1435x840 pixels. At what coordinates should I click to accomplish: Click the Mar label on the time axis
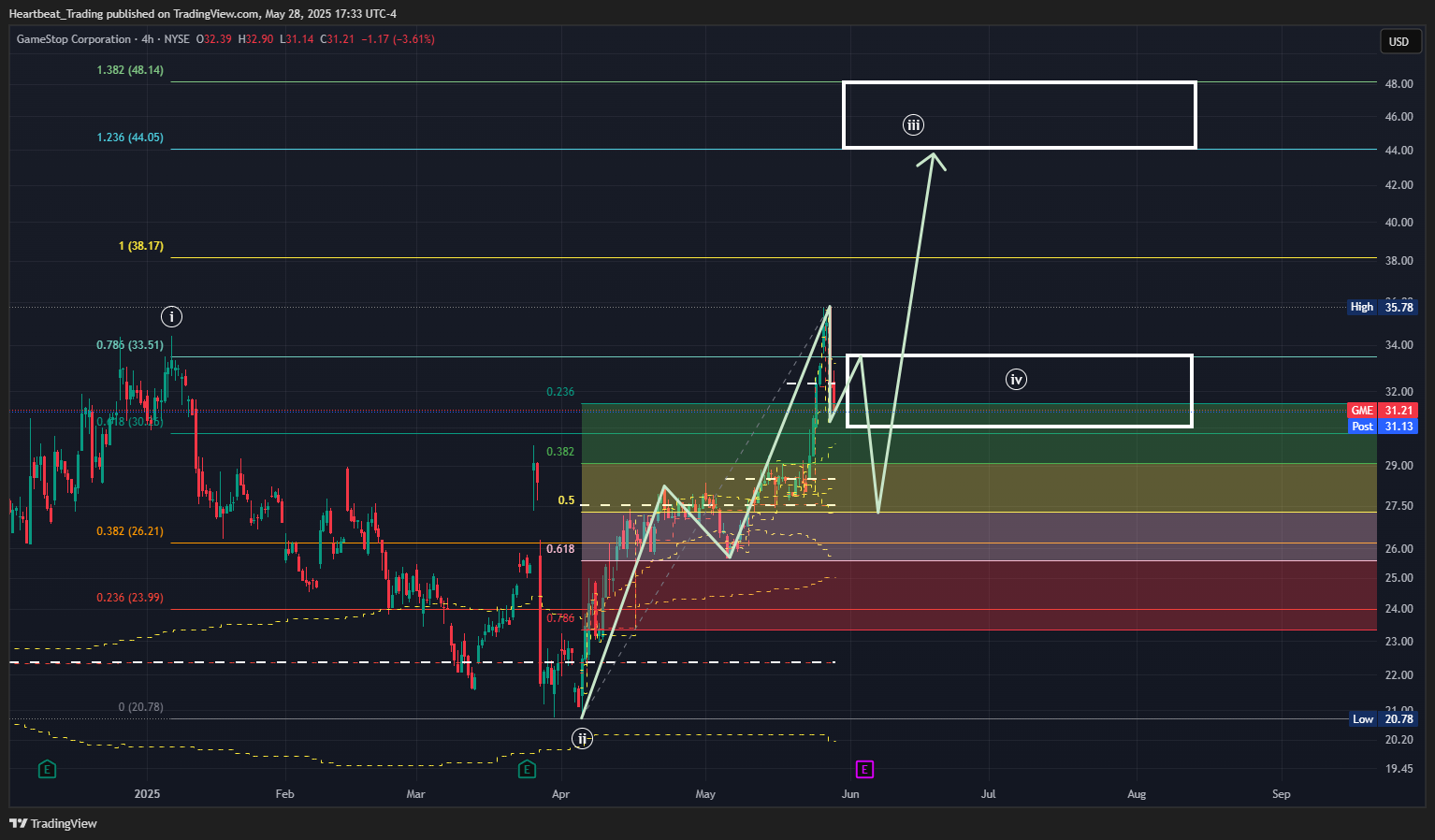pos(416,794)
